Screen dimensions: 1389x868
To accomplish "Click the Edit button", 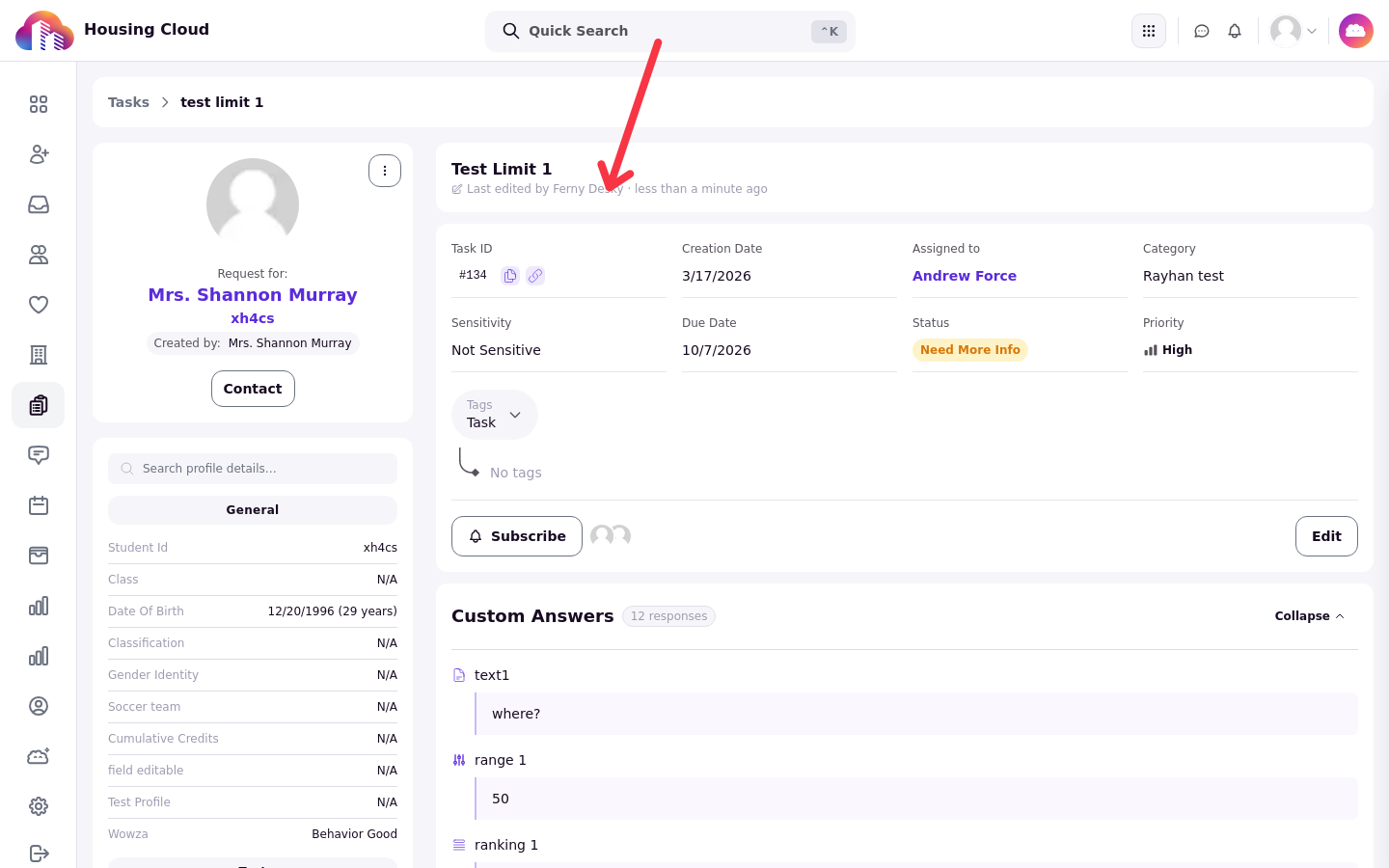I will click(1326, 536).
